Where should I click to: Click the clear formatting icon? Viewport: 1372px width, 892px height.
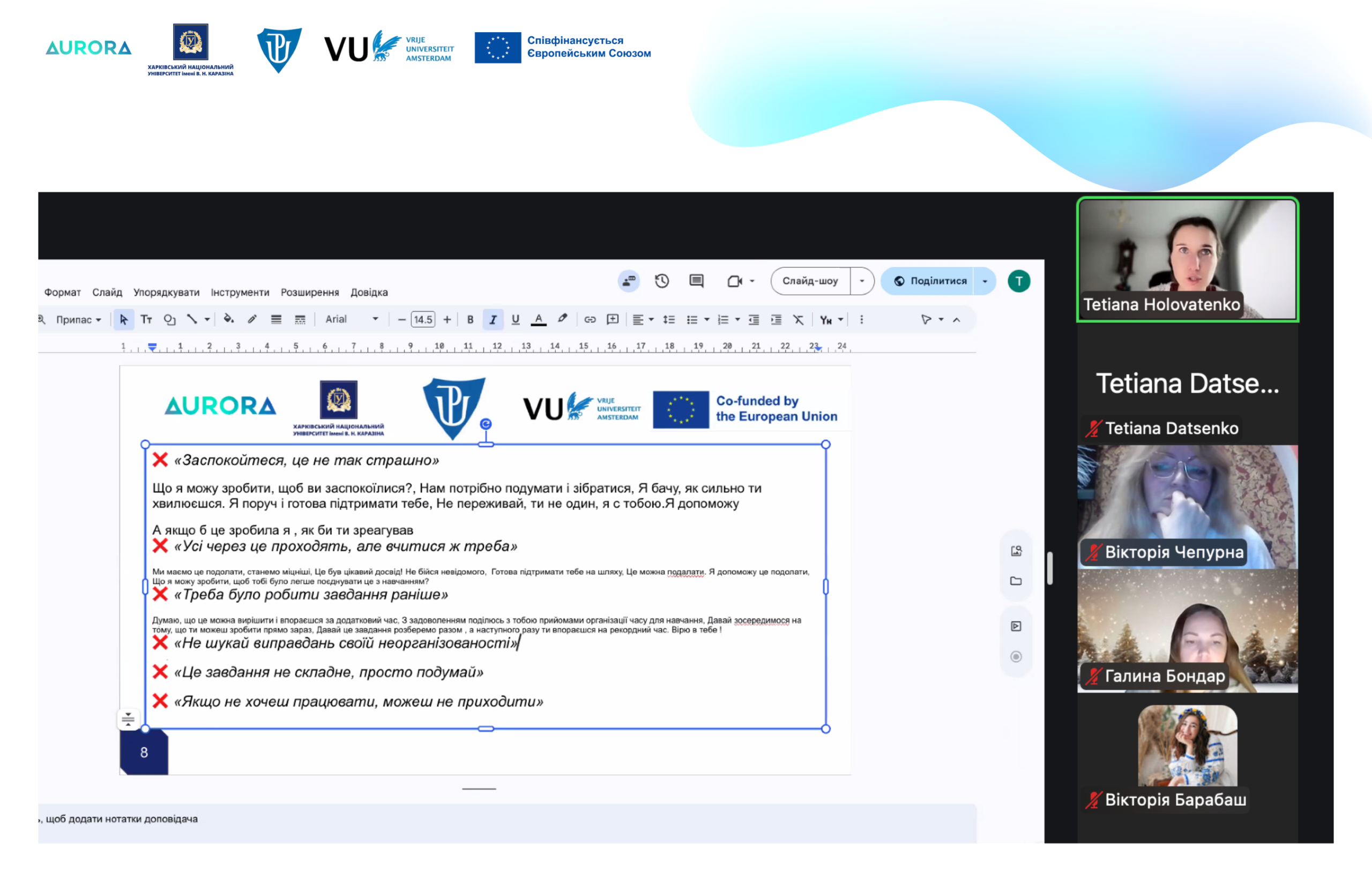799,320
